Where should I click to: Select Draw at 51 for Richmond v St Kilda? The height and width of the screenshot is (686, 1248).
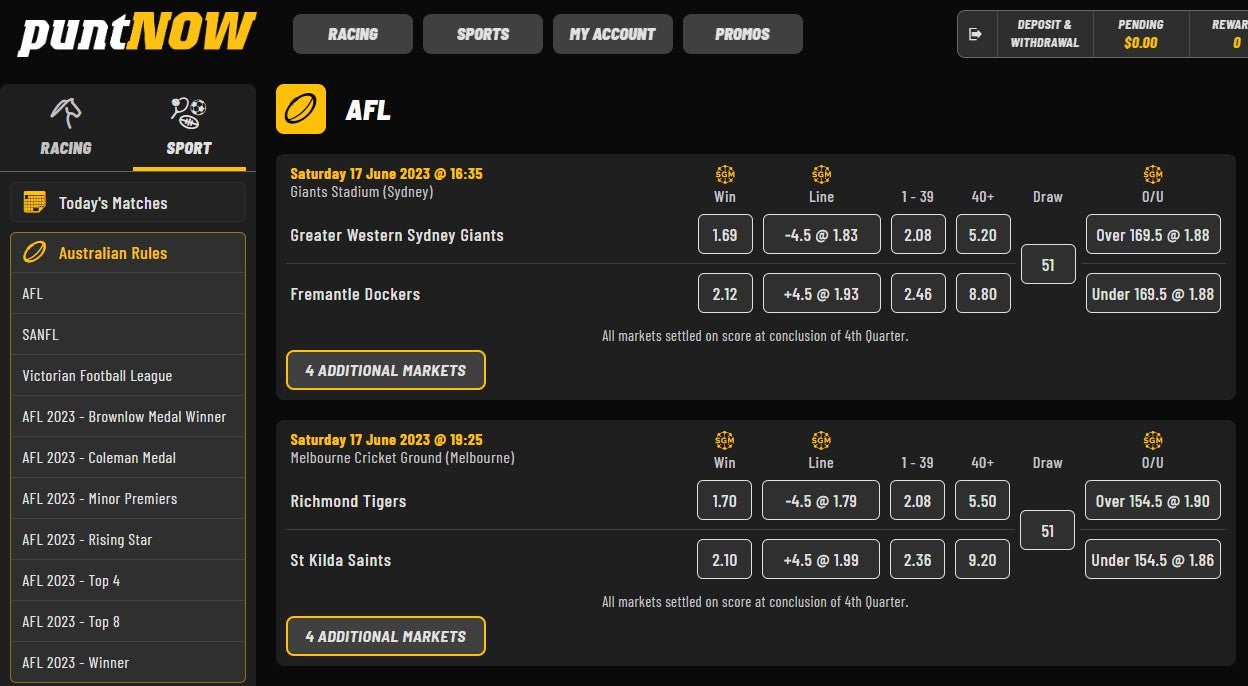coord(1048,531)
